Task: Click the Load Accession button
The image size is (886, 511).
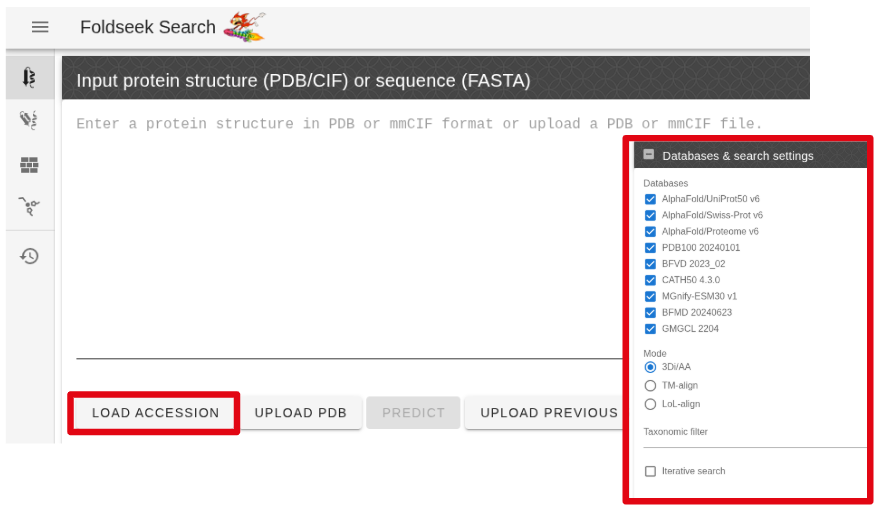Action: click(x=155, y=413)
